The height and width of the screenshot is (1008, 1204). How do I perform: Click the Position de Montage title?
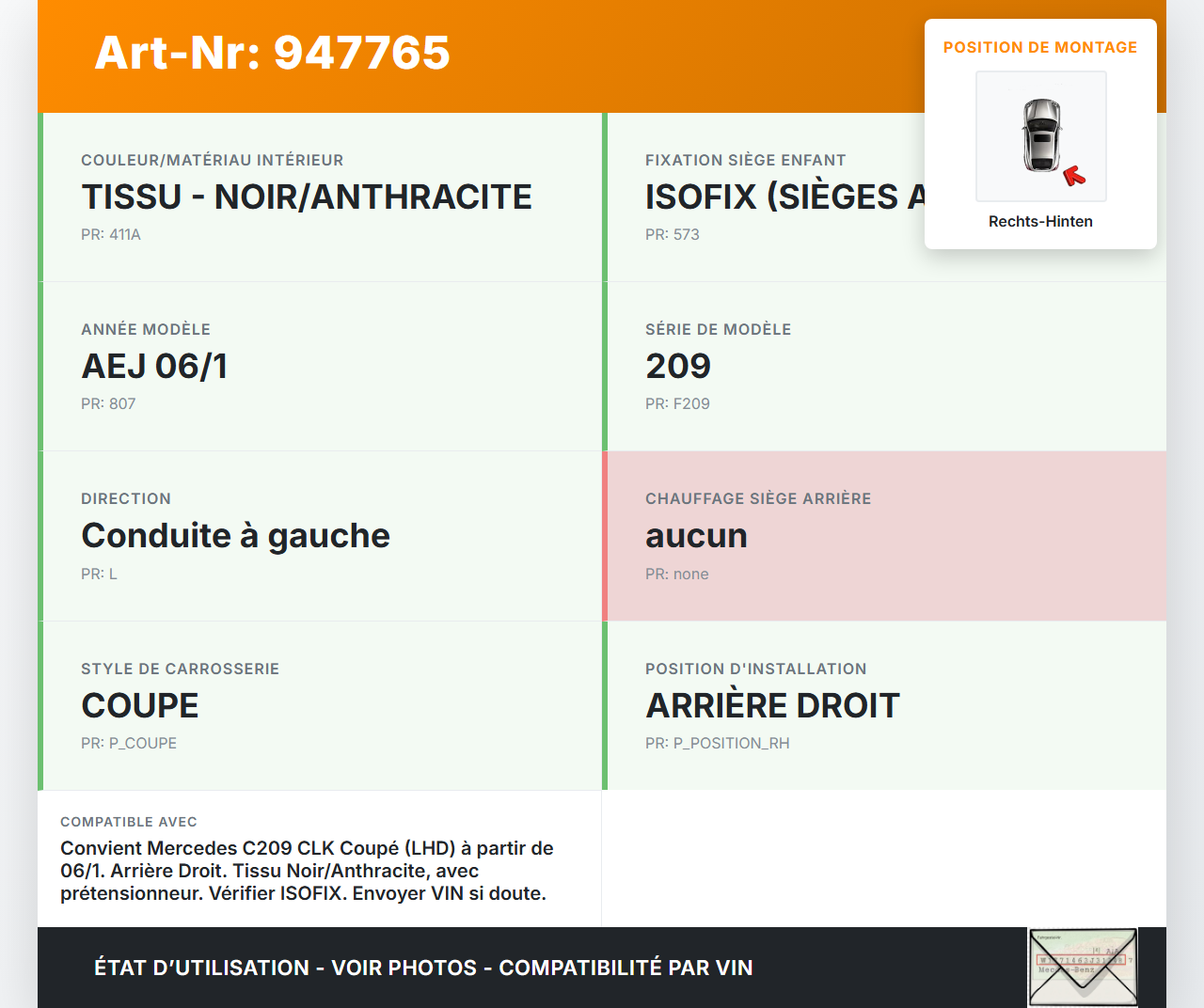(1039, 47)
